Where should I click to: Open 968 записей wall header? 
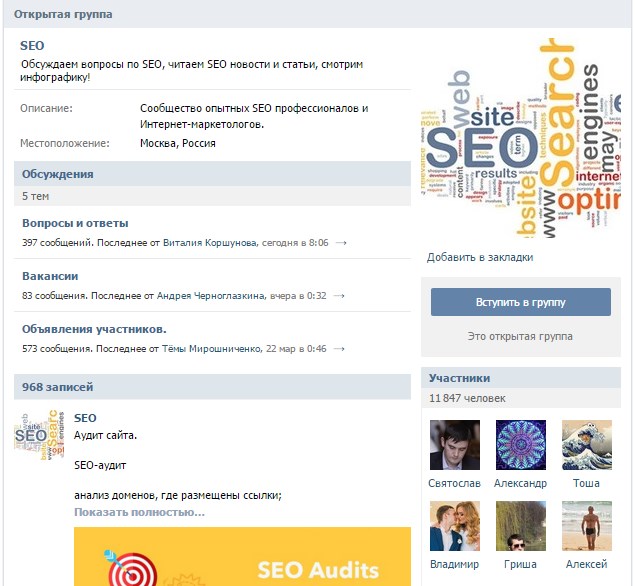[x=57, y=387]
